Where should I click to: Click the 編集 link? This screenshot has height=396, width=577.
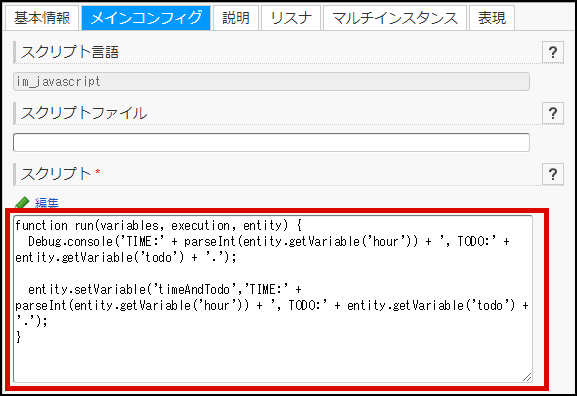click(x=47, y=203)
